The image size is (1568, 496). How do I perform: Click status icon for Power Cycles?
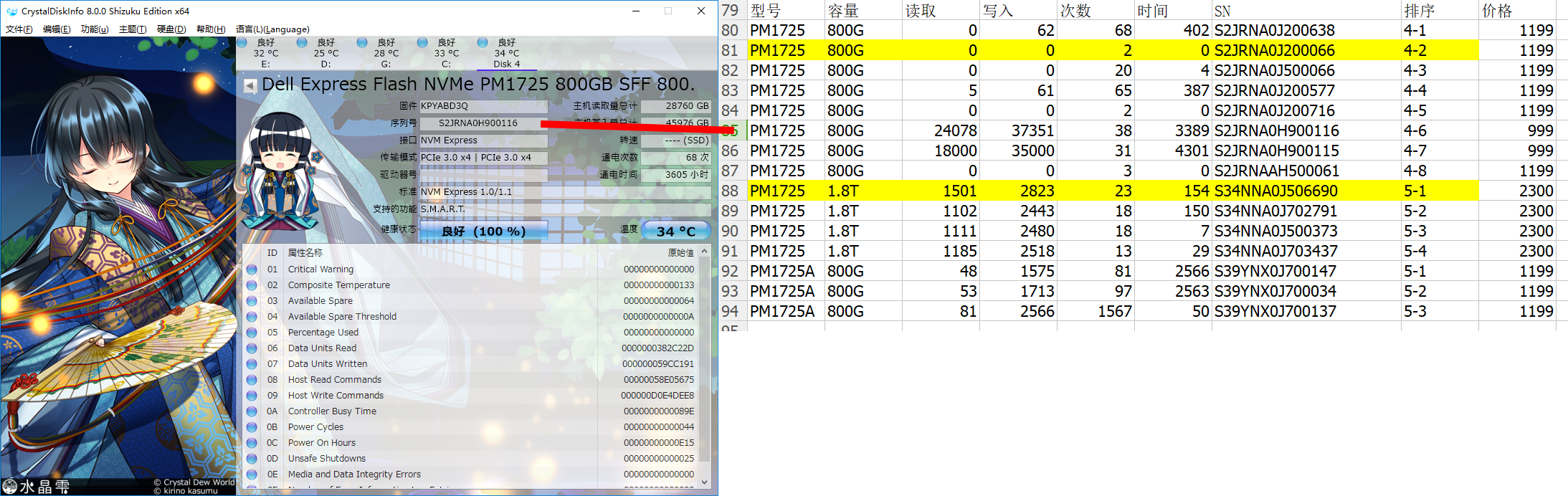tap(252, 427)
